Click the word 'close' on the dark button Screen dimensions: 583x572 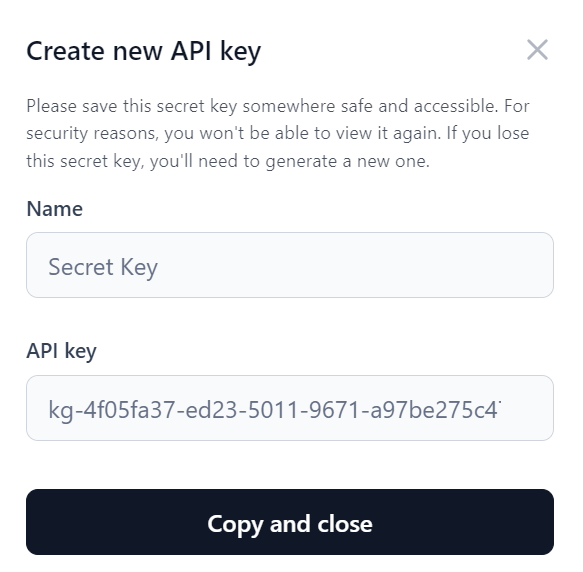(345, 524)
